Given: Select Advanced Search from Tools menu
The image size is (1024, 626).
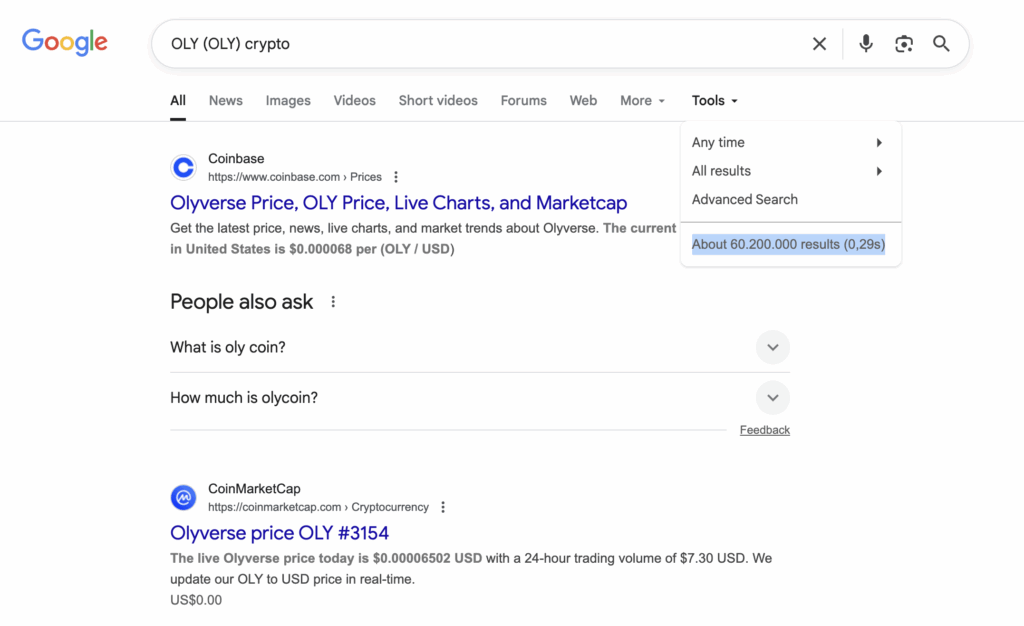Looking at the screenshot, I should 745,199.
